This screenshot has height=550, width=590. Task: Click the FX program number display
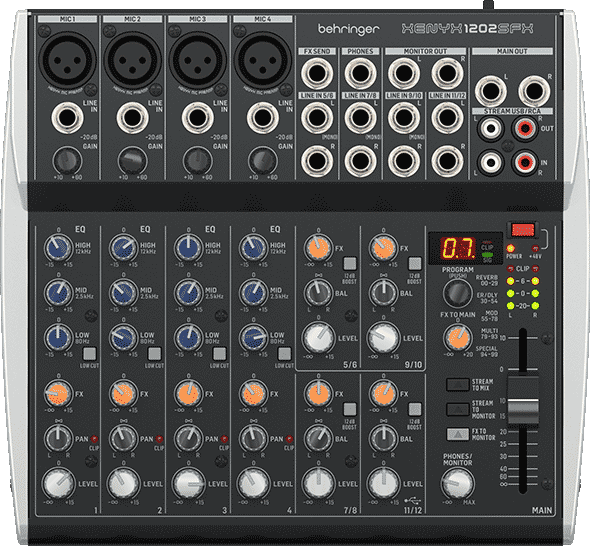[x=458, y=248]
